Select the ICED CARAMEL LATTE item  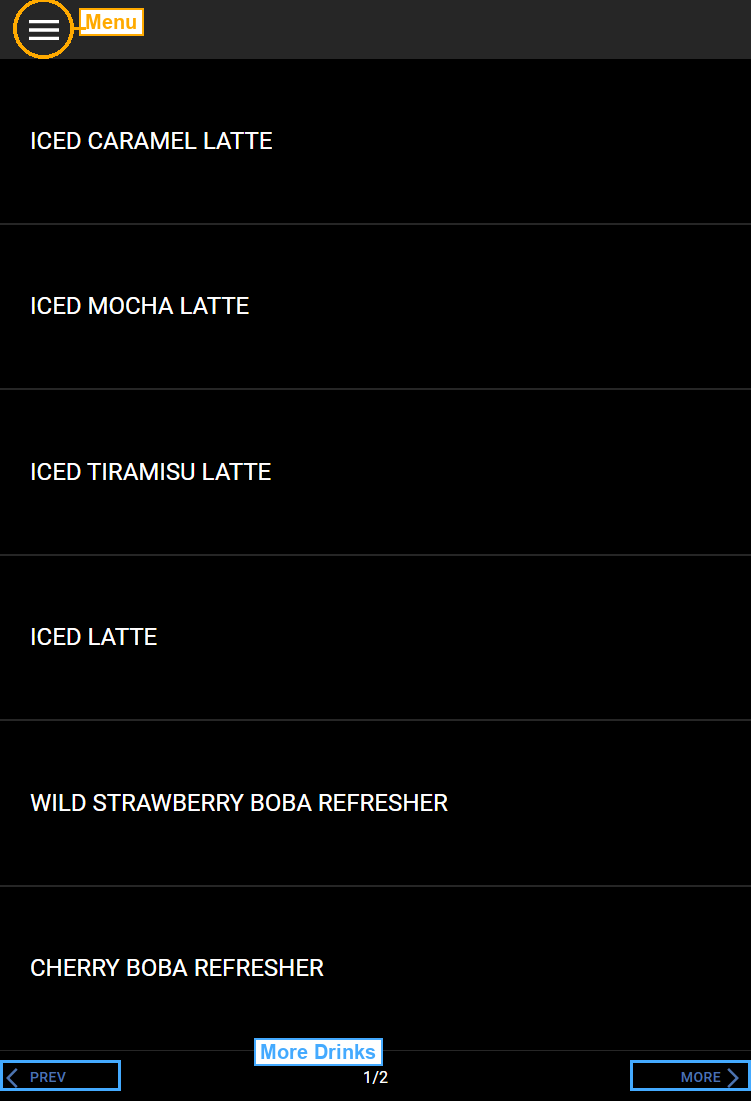pyautogui.click(x=151, y=141)
